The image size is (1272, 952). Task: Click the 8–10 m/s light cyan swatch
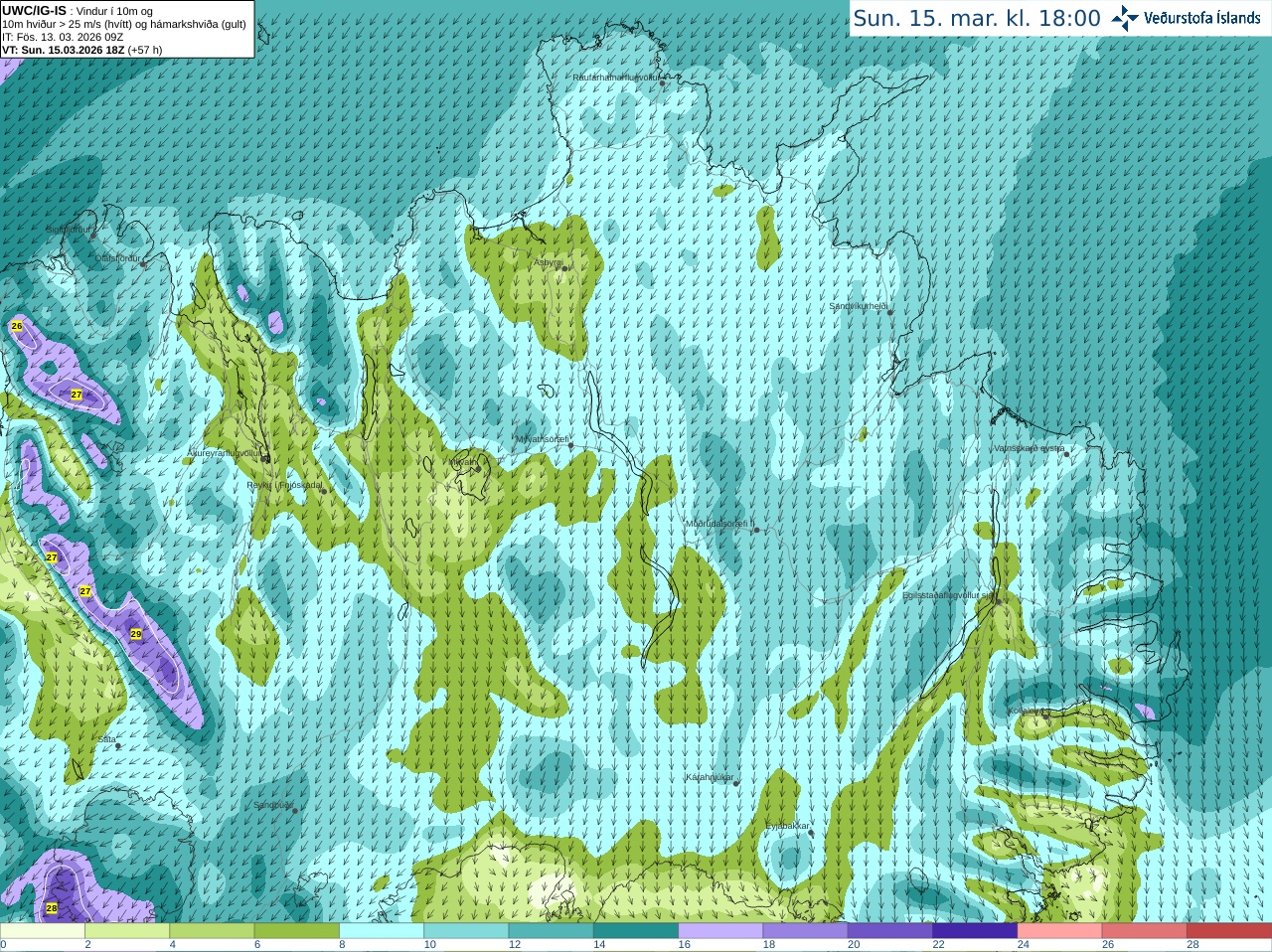[x=382, y=931]
